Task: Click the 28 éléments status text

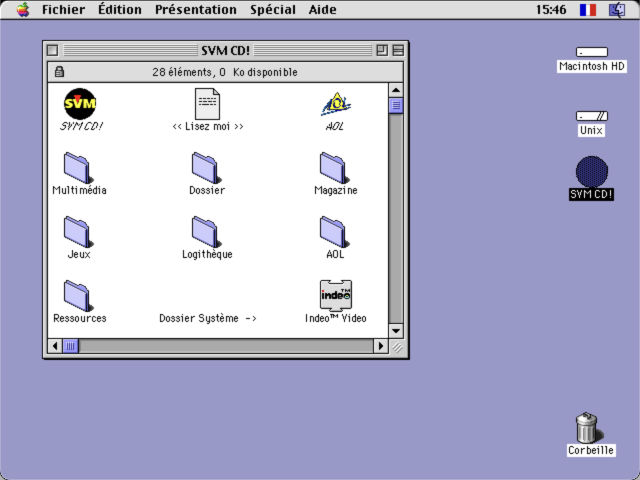Action: coord(225,72)
